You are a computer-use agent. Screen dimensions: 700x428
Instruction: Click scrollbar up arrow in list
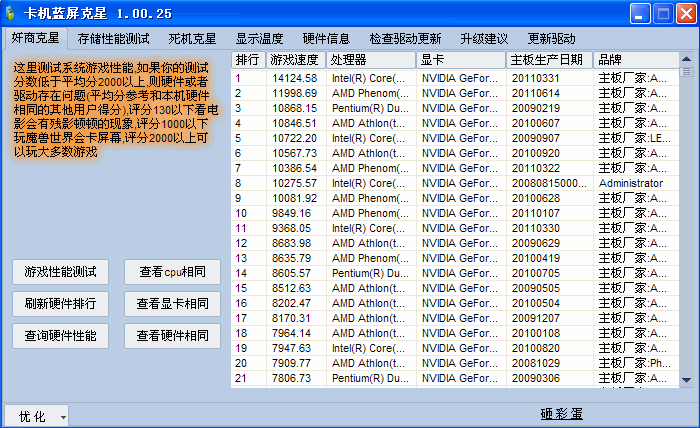687,59
